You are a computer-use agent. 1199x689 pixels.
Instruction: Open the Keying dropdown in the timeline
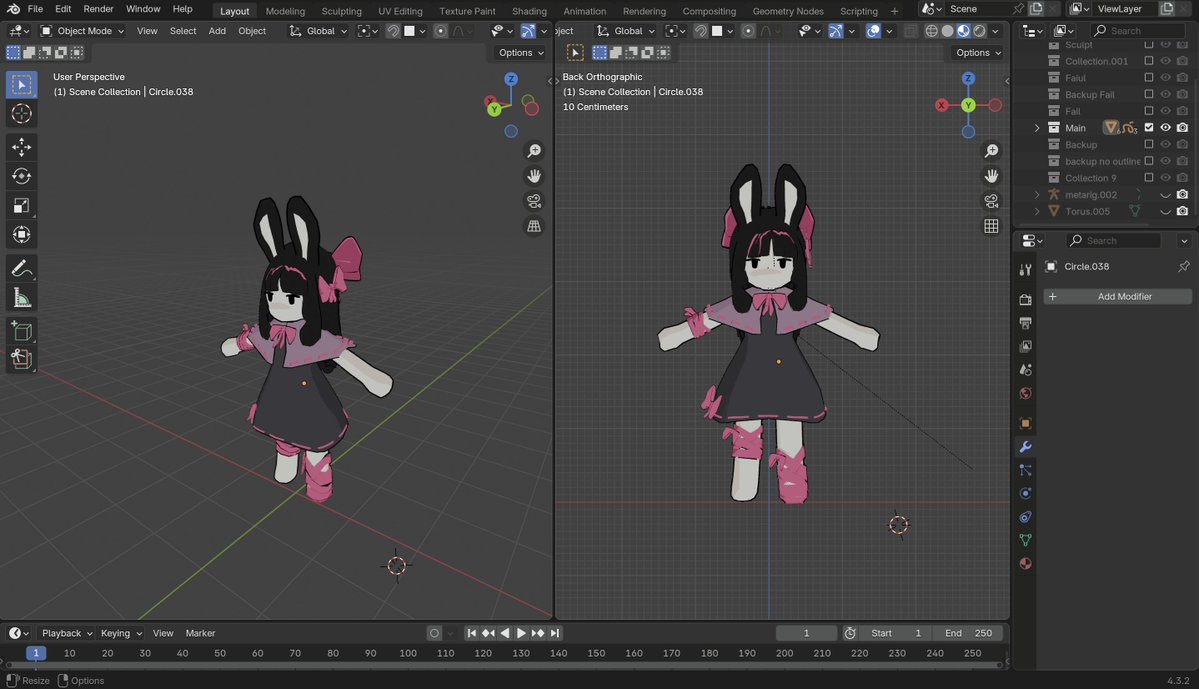pyautogui.click(x=121, y=633)
